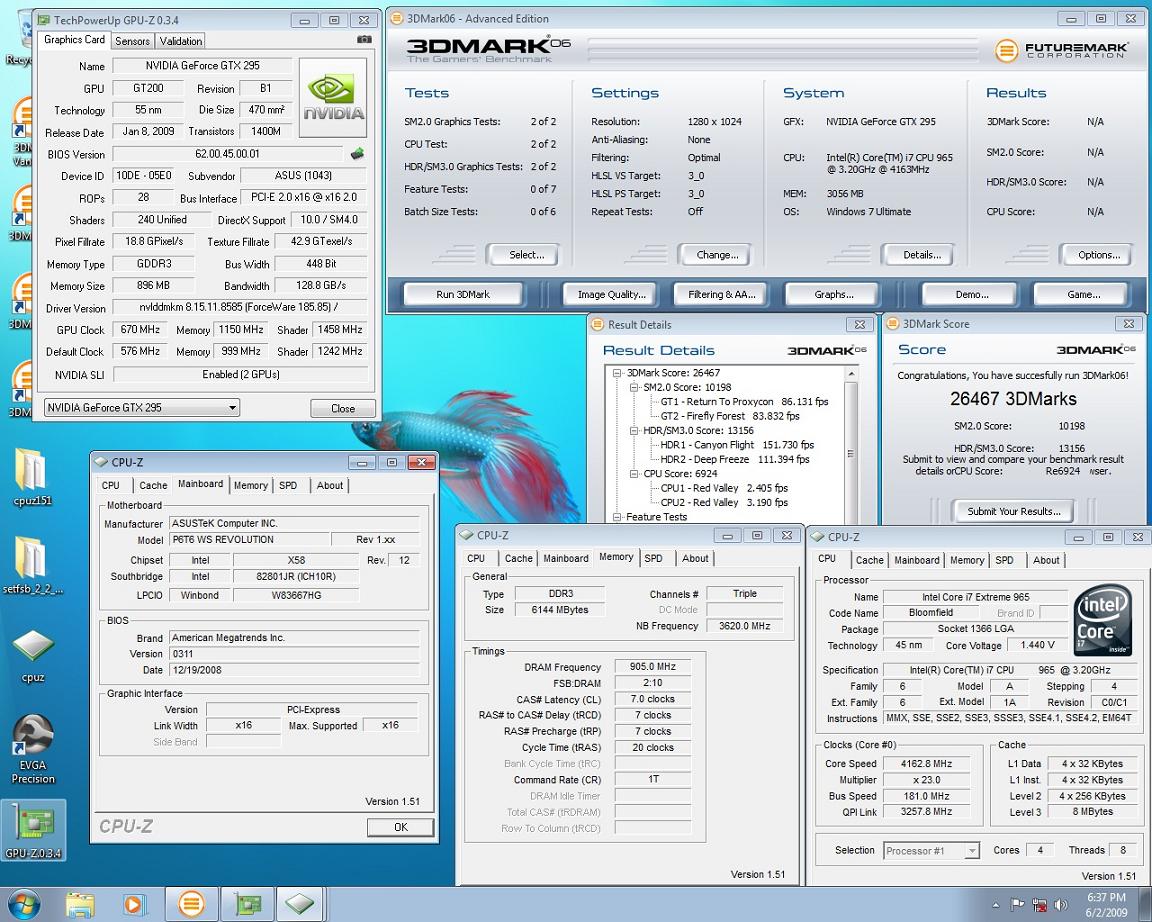The image size is (1152, 922).
Task: Click the Futuremark Corporation logo
Action: [x=1061, y=50]
